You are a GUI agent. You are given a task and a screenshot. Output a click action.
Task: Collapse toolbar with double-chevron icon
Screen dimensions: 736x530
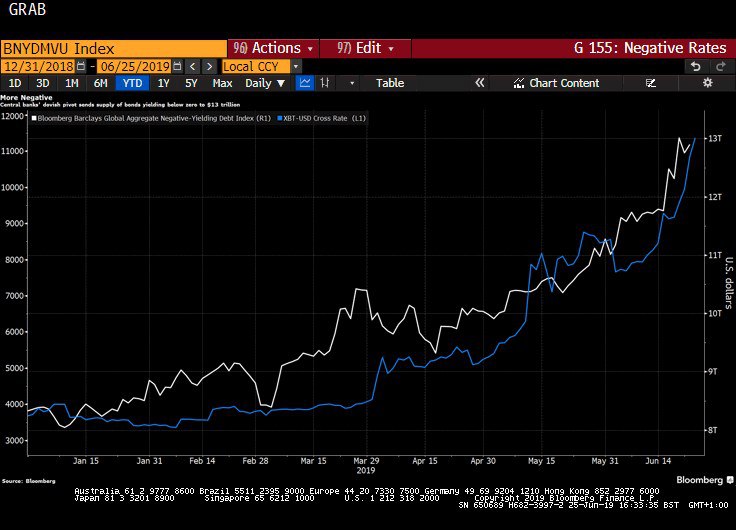pos(479,83)
